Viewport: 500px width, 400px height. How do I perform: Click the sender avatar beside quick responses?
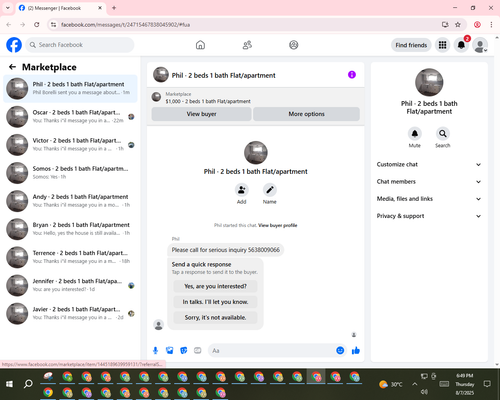click(x=159, y=325)
